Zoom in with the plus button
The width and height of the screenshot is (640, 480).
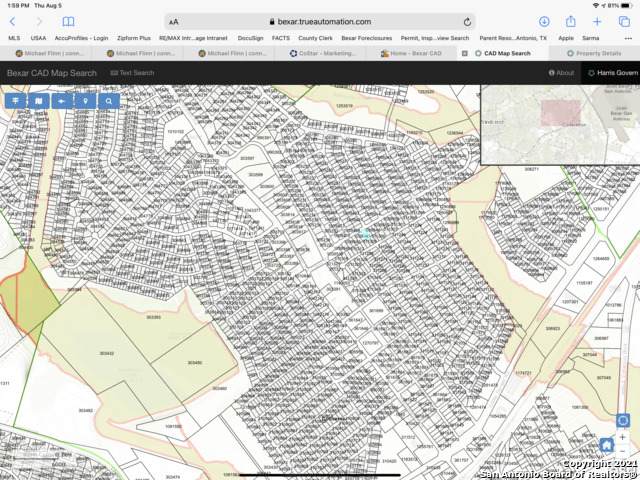point(622,437)
